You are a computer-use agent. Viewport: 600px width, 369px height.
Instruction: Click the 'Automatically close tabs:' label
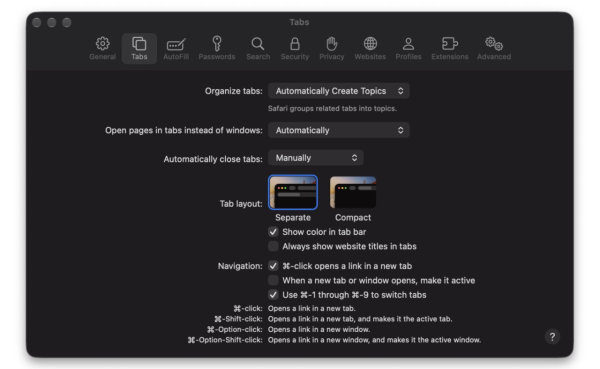(x=213, y=159)
